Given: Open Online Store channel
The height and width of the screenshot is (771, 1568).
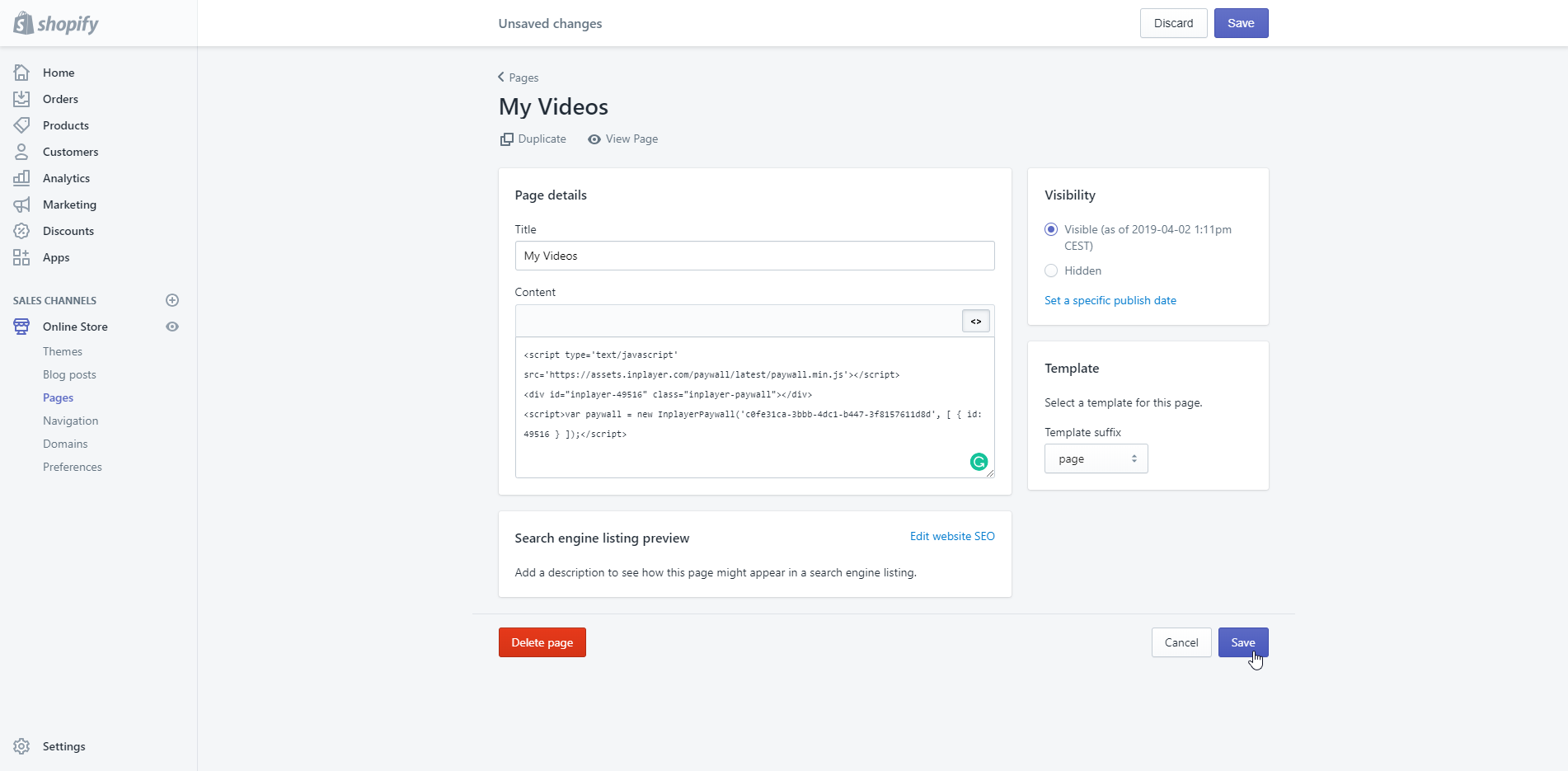Looking at the screenshot, I should click(75, 327).
